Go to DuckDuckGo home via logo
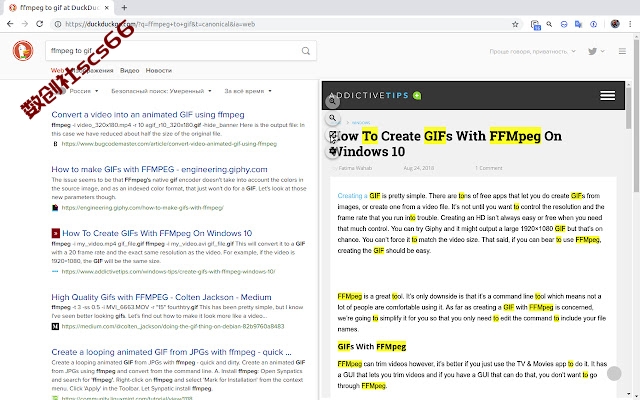The height and width of the screenshot is (400, 640). click(x=23, y=51)
